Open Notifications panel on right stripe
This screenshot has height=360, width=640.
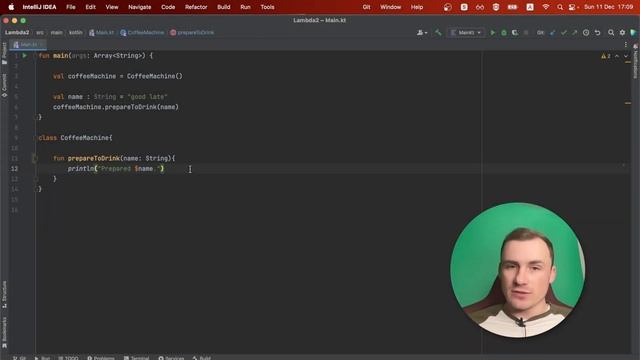coord(636,61)
